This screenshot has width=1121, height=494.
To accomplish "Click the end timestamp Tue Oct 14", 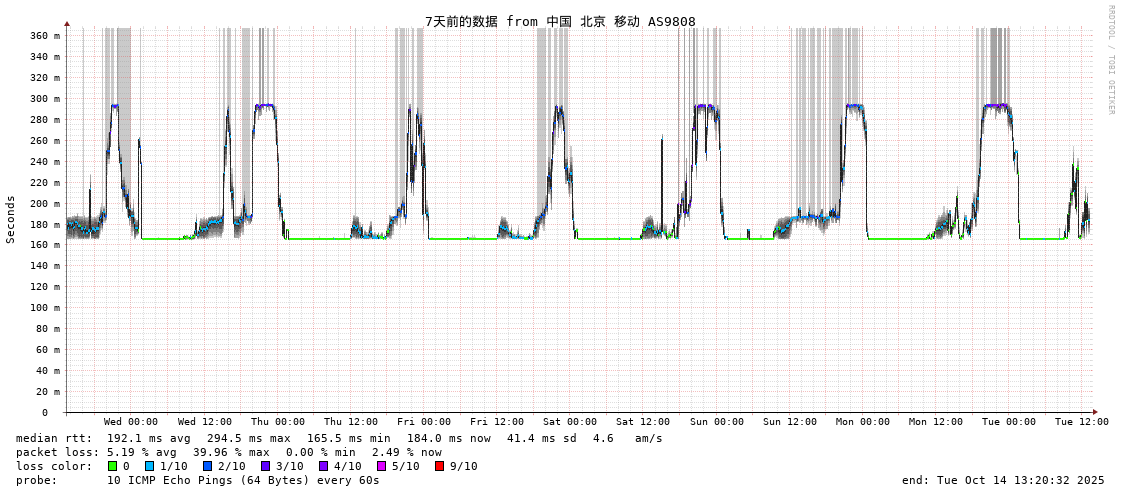I will pos(1003,480).
